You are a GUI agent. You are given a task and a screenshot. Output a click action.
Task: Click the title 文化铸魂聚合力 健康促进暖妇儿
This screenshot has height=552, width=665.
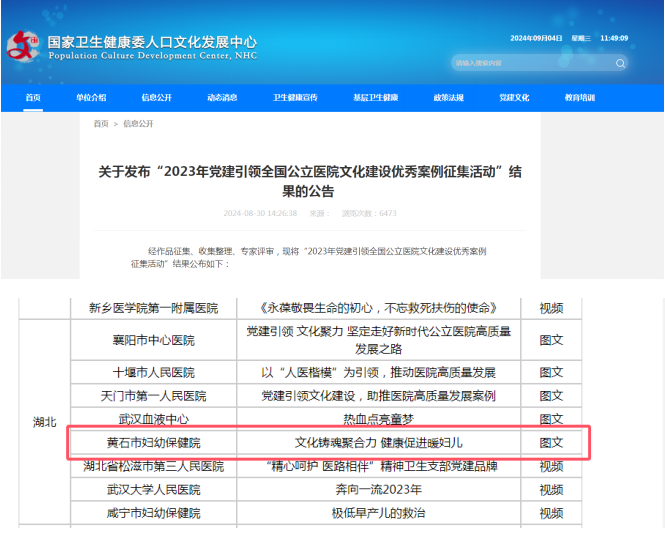pyautogui.click(x=378, y=443)
